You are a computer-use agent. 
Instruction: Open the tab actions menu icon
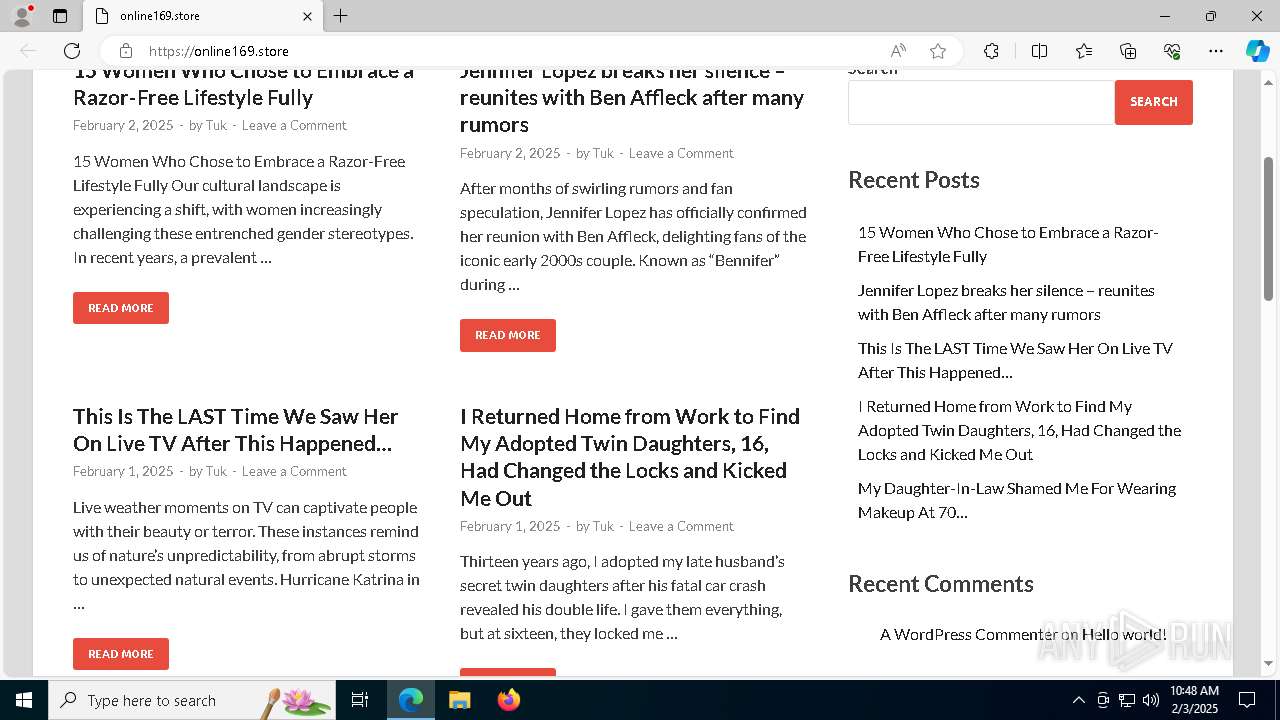click(60, 16)
